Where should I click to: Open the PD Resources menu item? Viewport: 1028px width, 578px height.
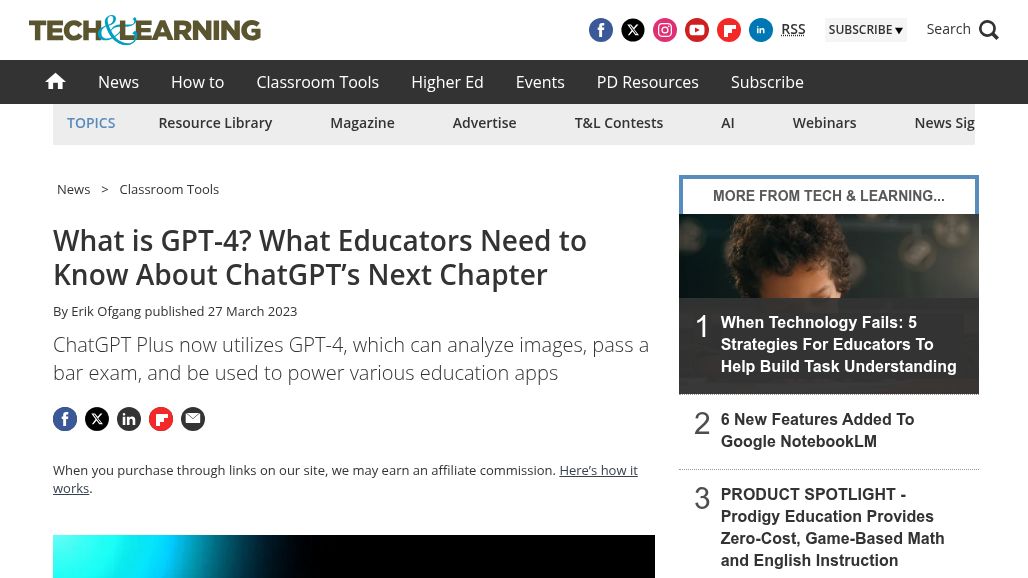[x=647, y=82]
